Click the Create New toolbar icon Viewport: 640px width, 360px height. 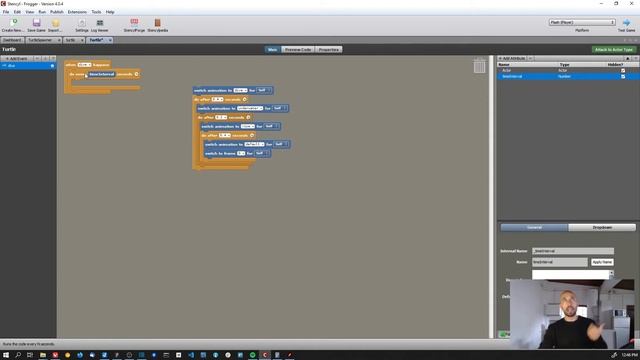coord(13,24)
